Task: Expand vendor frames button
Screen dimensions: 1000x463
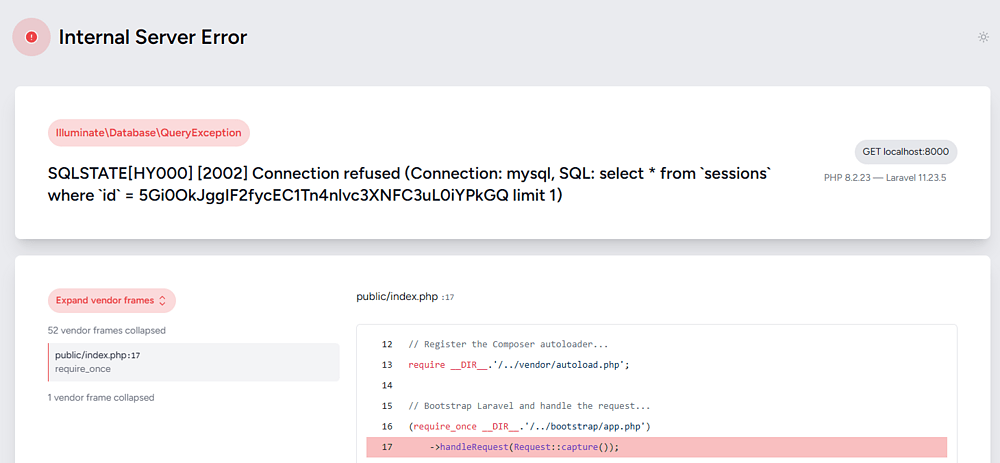Action: (112, 300)
